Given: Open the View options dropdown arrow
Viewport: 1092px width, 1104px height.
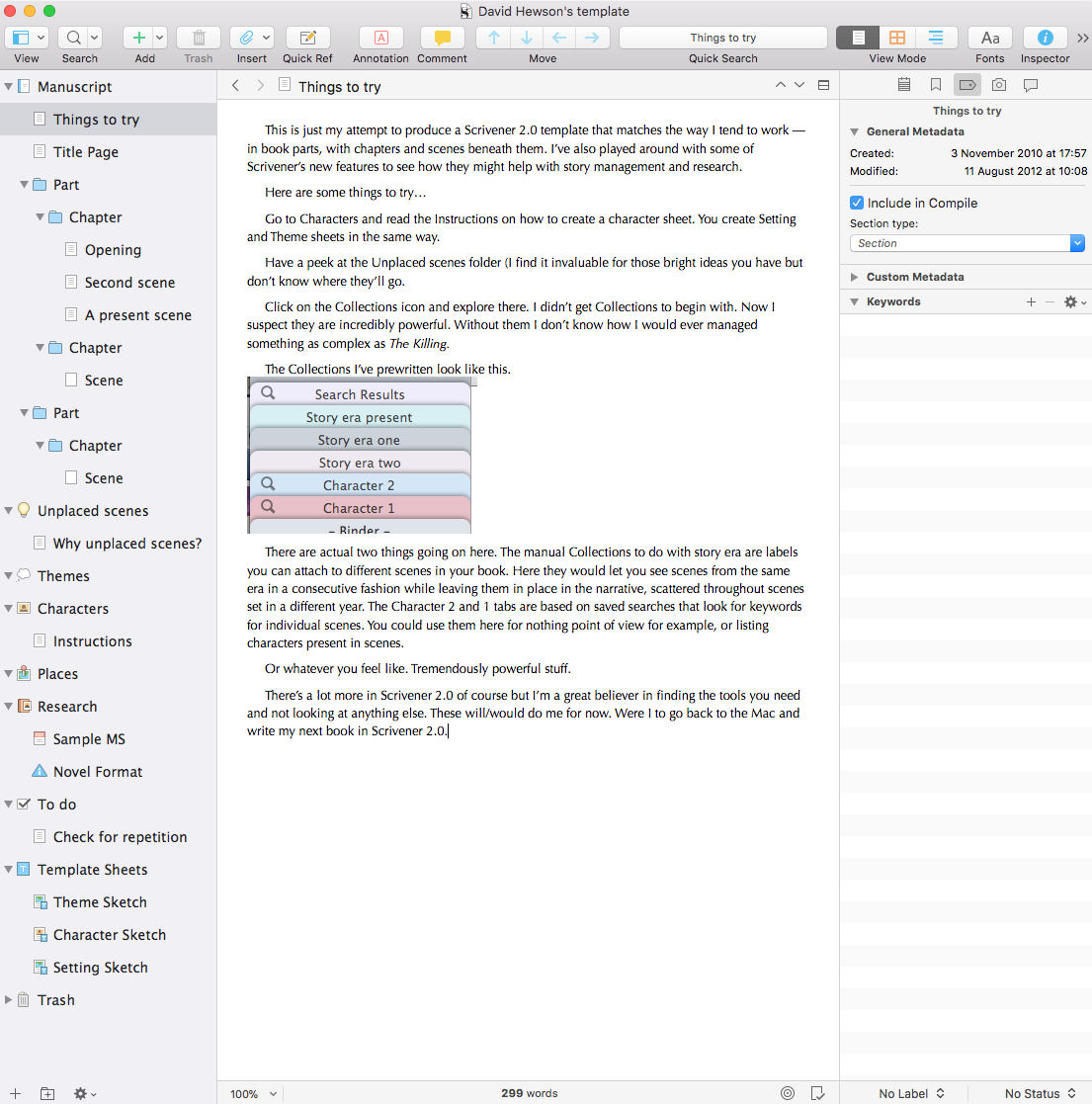Looking at the screenshot, I should coord(41,38).
